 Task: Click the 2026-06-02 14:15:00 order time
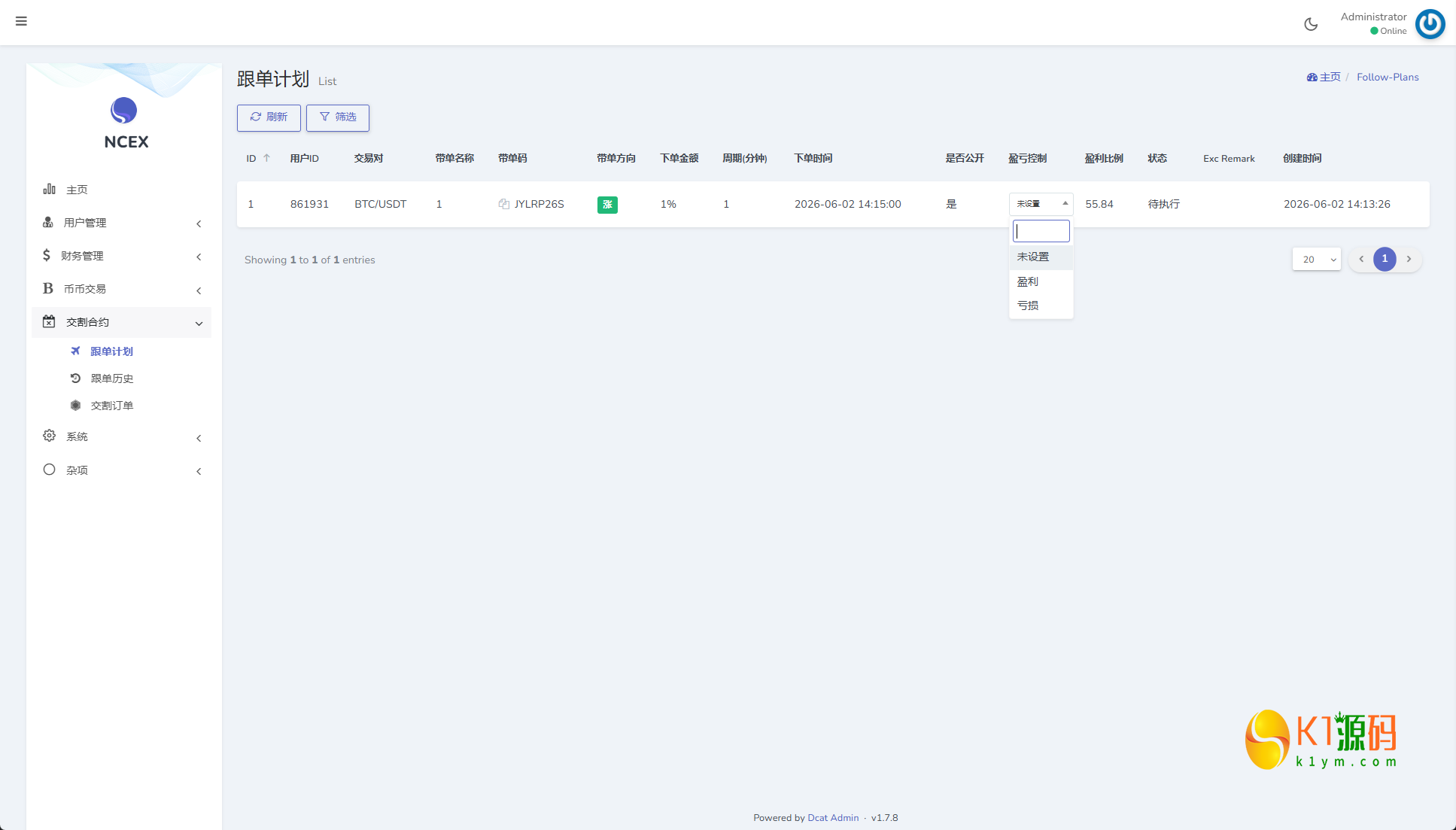(847, 204)
